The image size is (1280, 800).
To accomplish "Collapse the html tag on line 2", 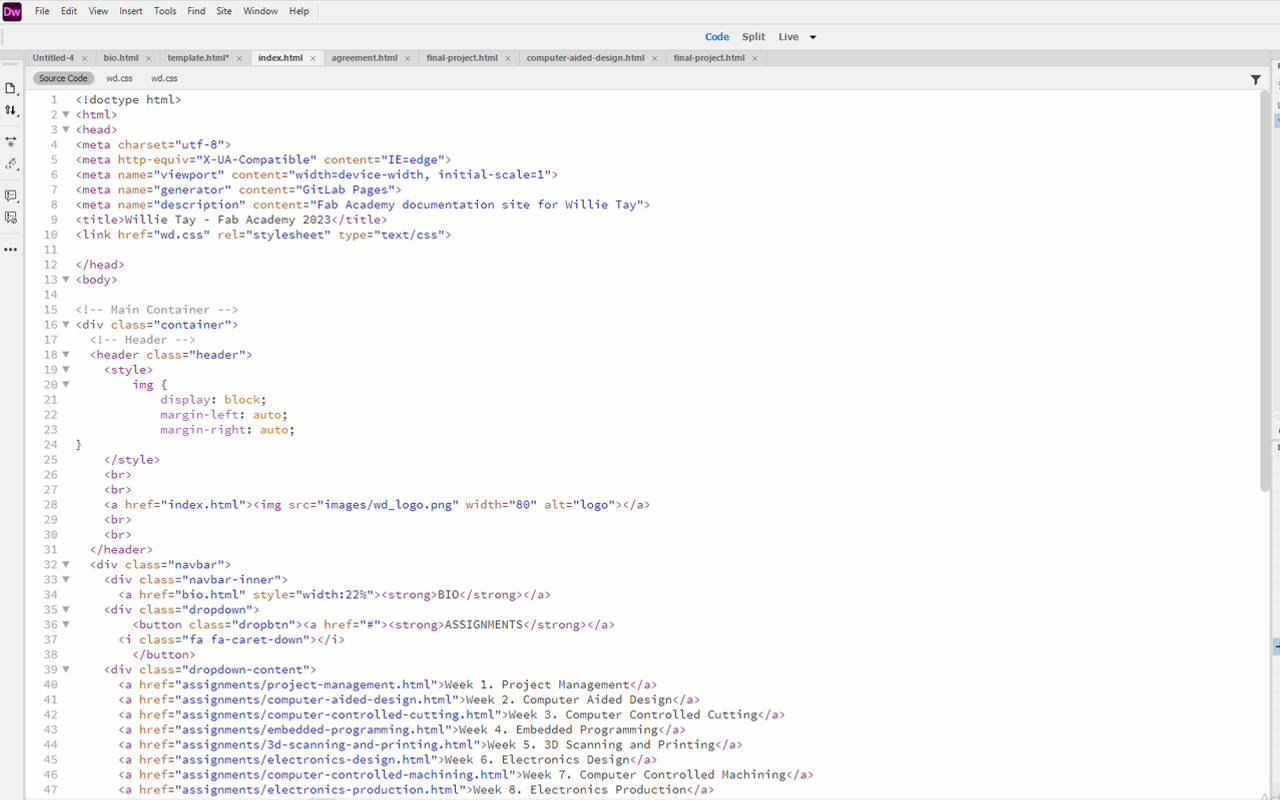I will [x=66, y=115].
